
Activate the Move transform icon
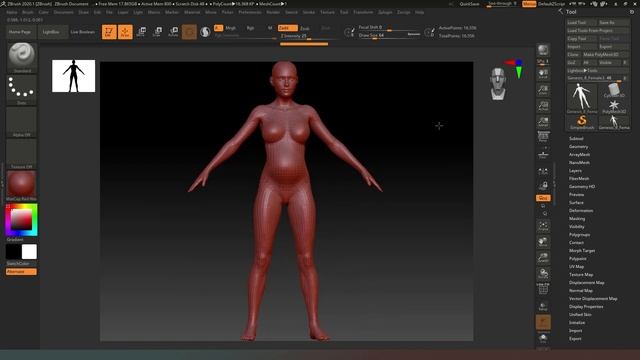coord(141,32)
